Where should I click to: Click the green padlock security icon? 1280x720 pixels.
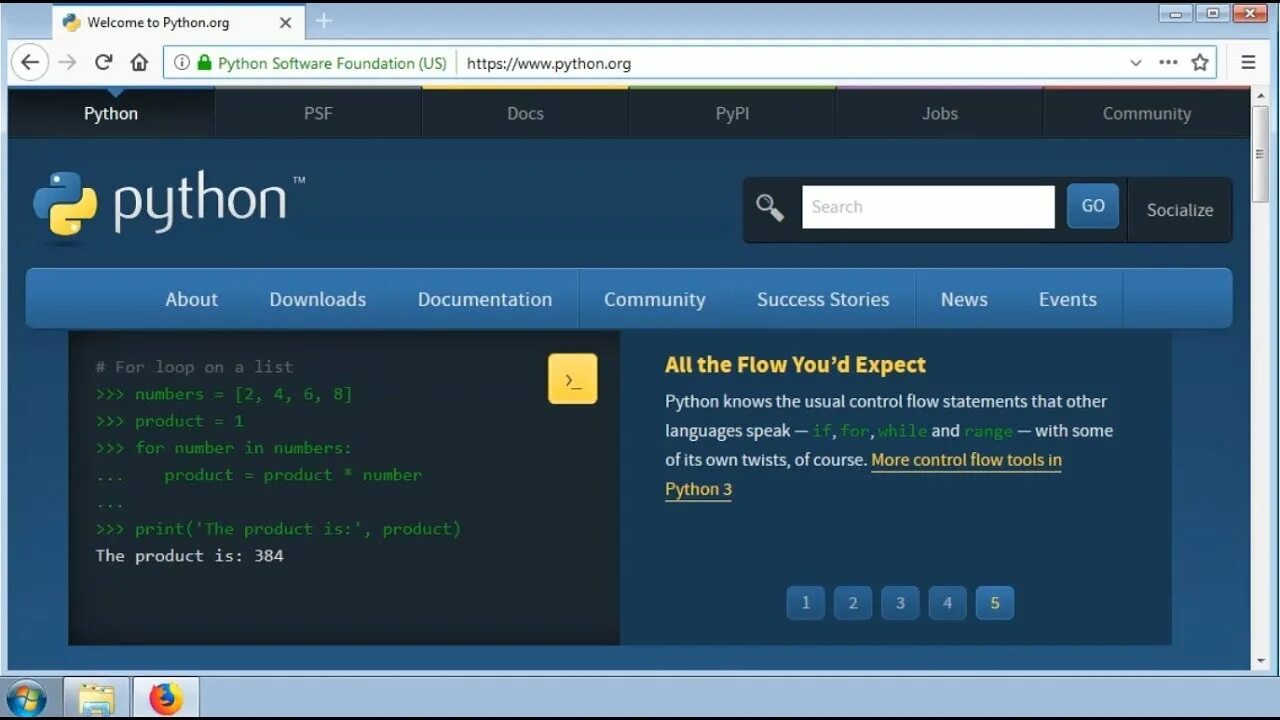(x=204, y=63)
